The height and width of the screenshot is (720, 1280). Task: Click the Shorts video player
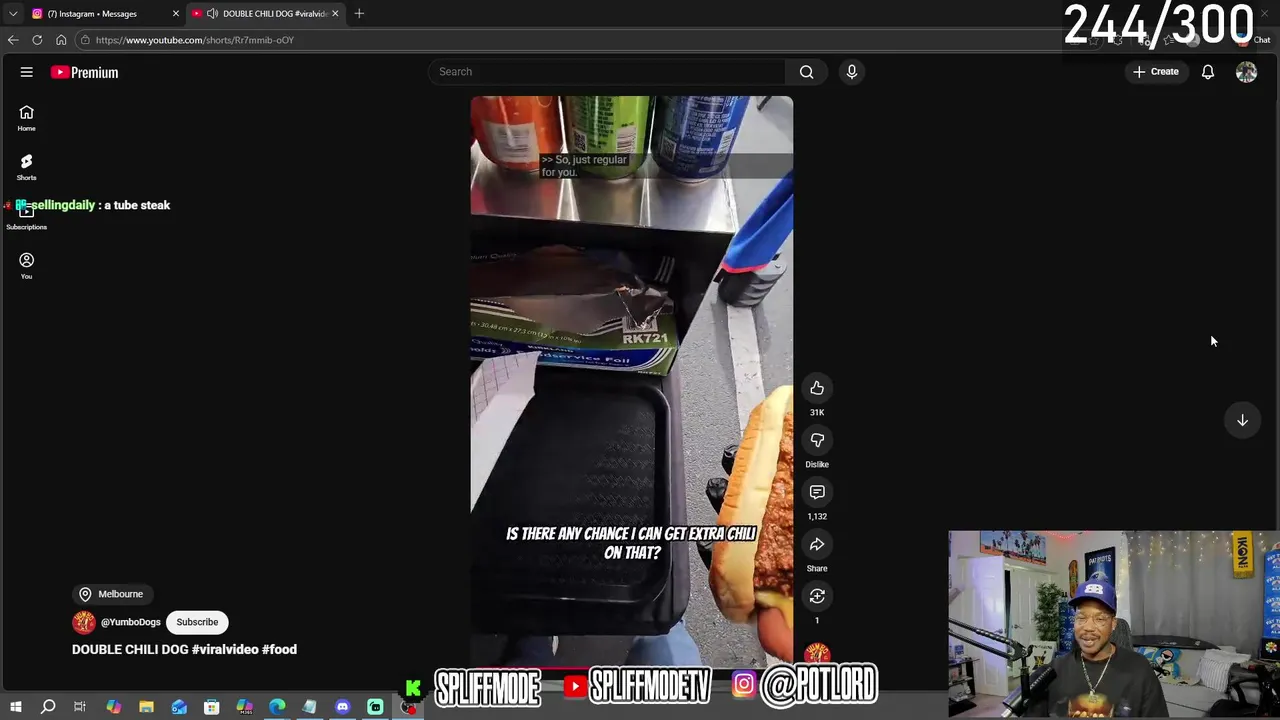tap(632, 380)
